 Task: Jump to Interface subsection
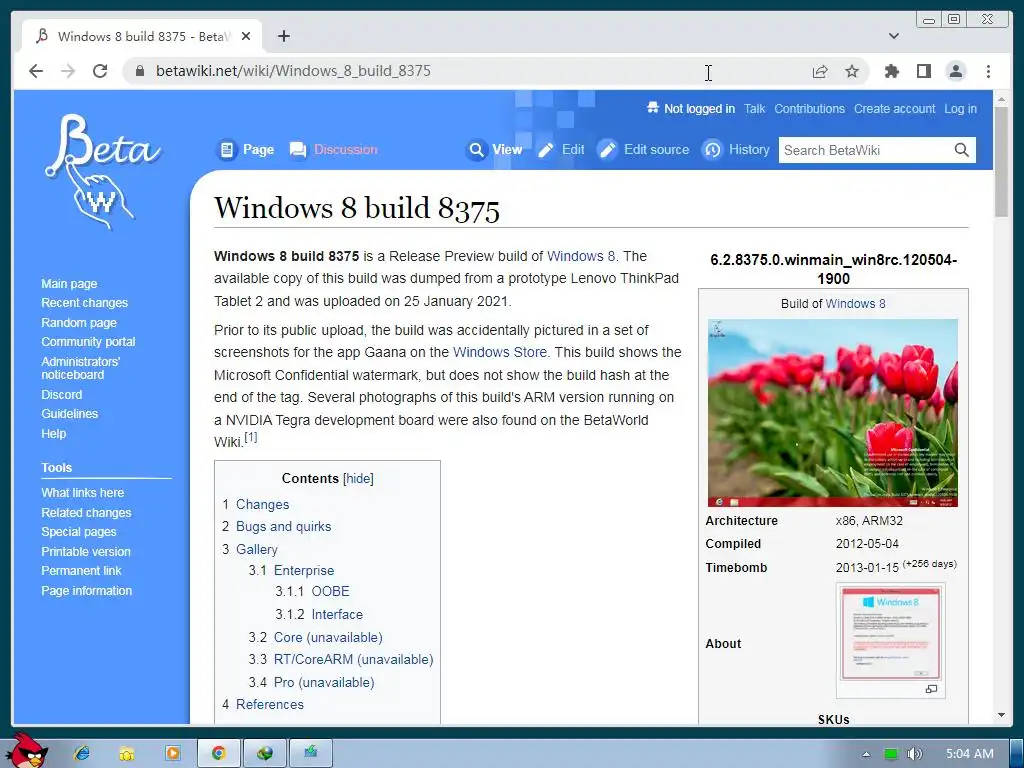click(x=337, y=614)
